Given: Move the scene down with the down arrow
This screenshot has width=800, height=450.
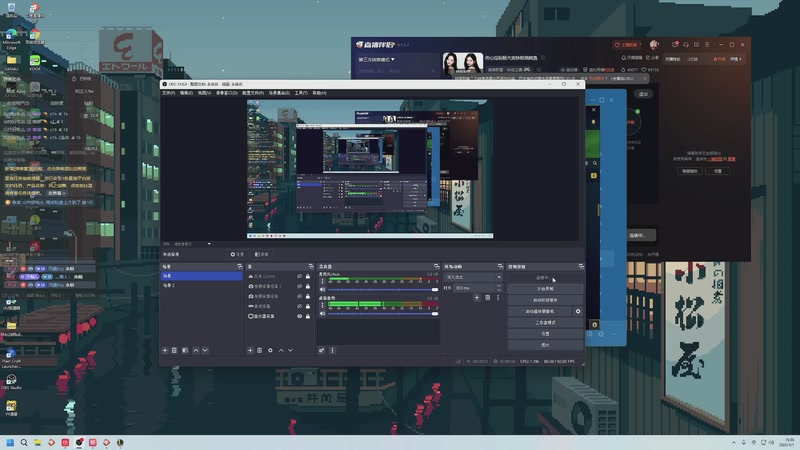Looking at the screenshot, I should tap(205, 351).
